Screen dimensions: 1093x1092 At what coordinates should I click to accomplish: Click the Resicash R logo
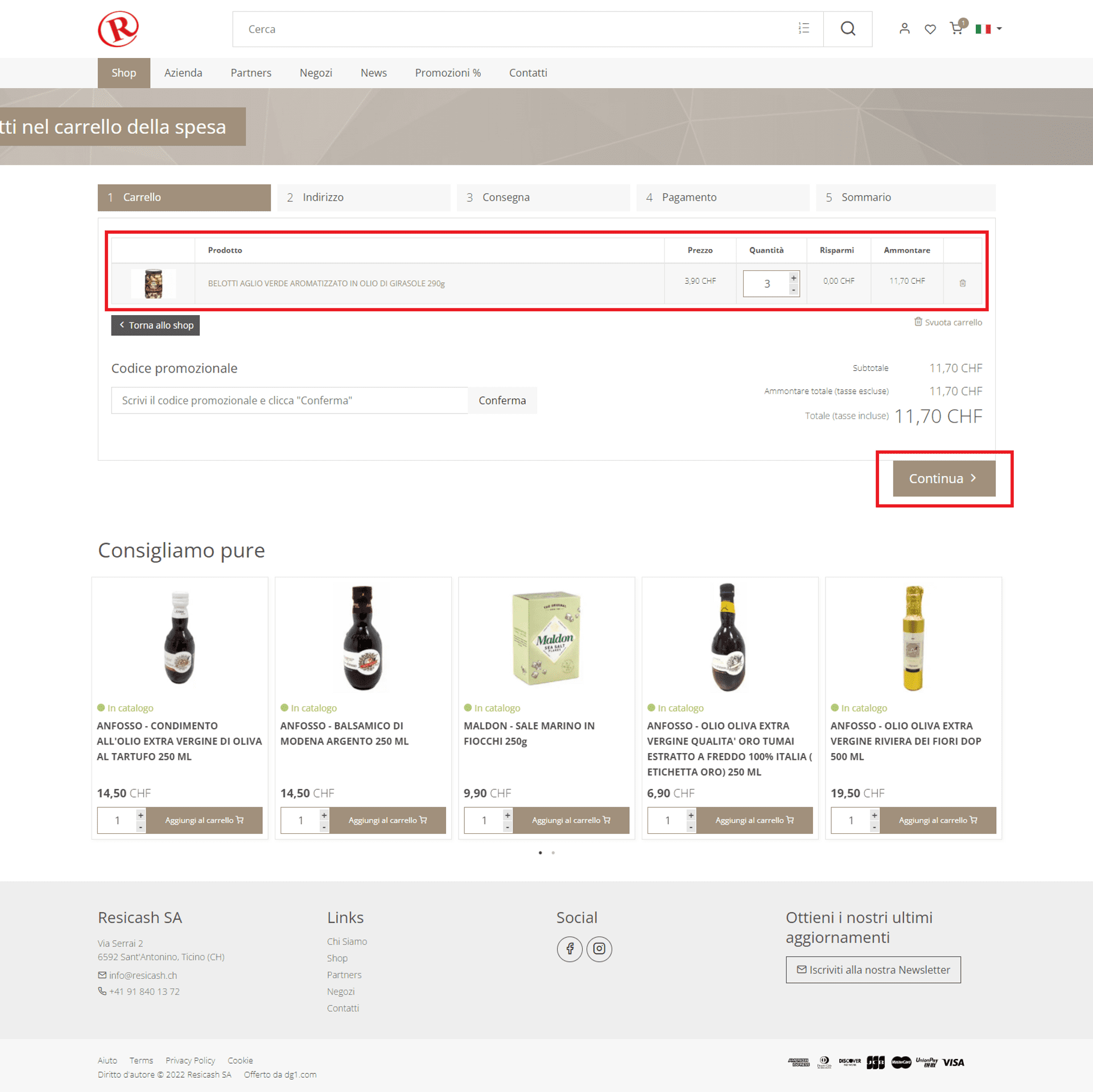(118, 28)
